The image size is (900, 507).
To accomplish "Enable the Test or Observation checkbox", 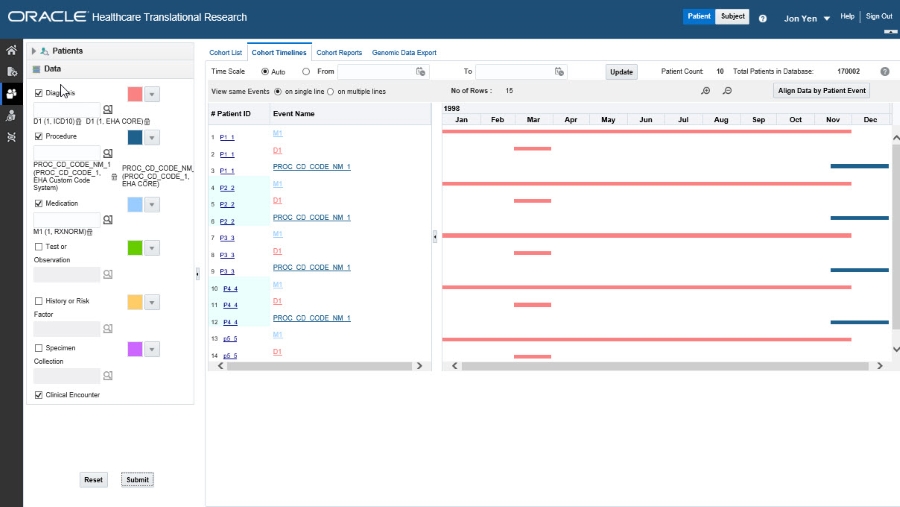I will click(38, 246).
